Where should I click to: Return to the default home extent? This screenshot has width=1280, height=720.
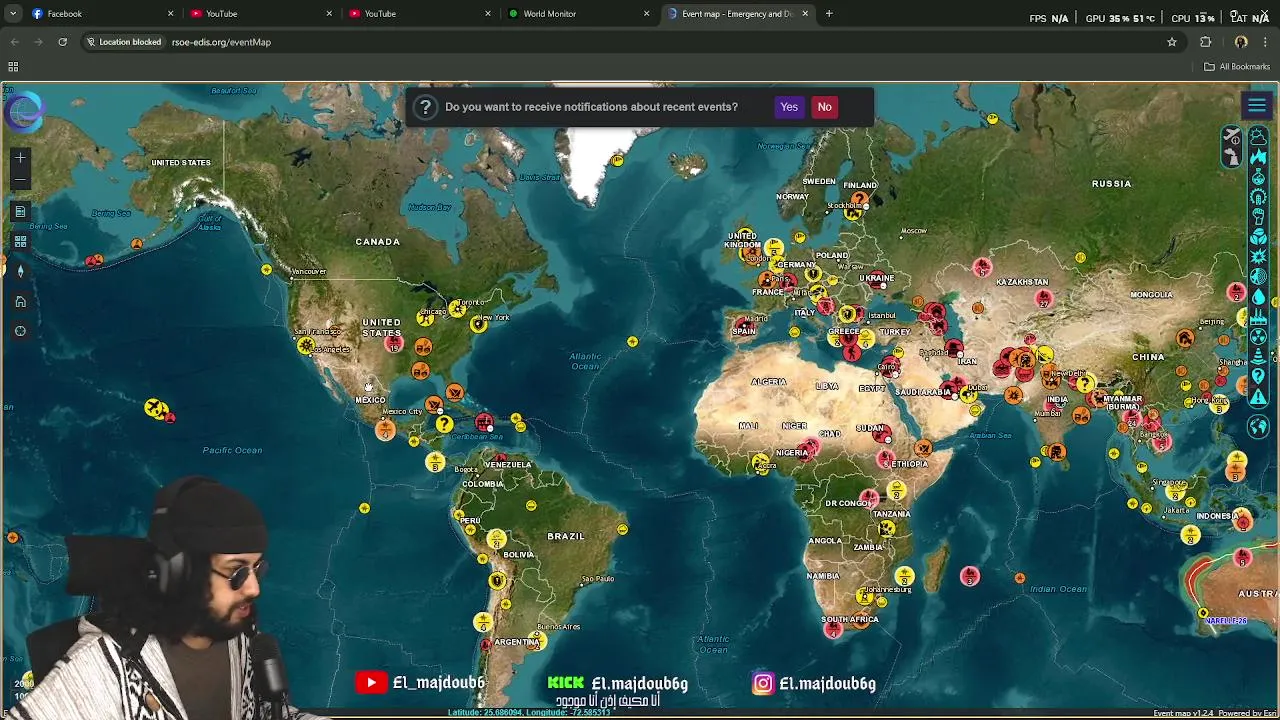tap(20, 301)
